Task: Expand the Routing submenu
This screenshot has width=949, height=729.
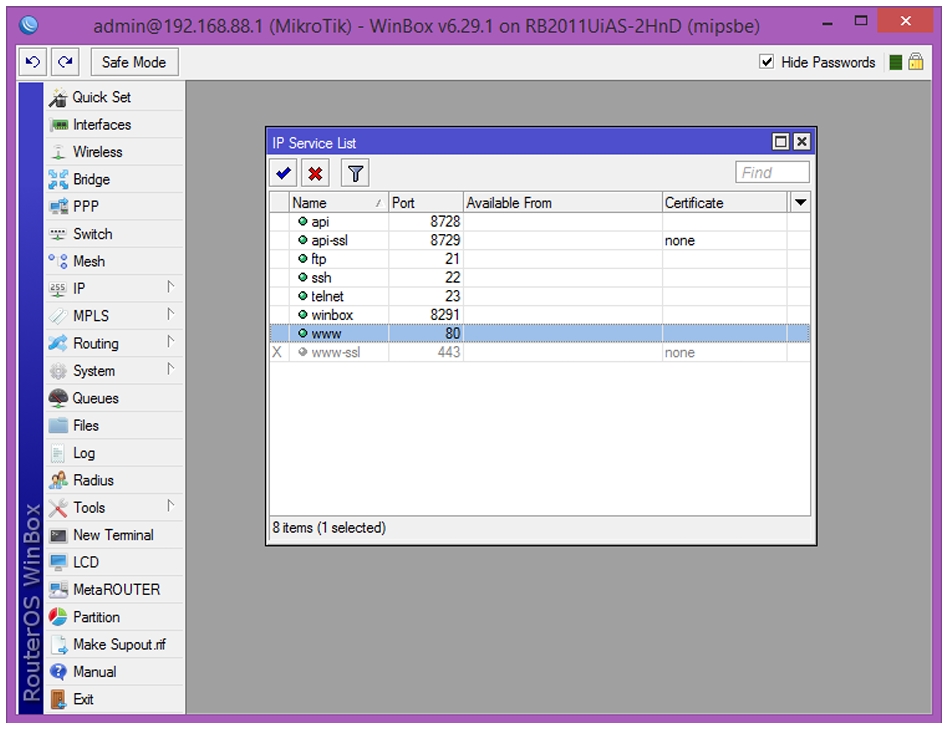Action: 114,343
